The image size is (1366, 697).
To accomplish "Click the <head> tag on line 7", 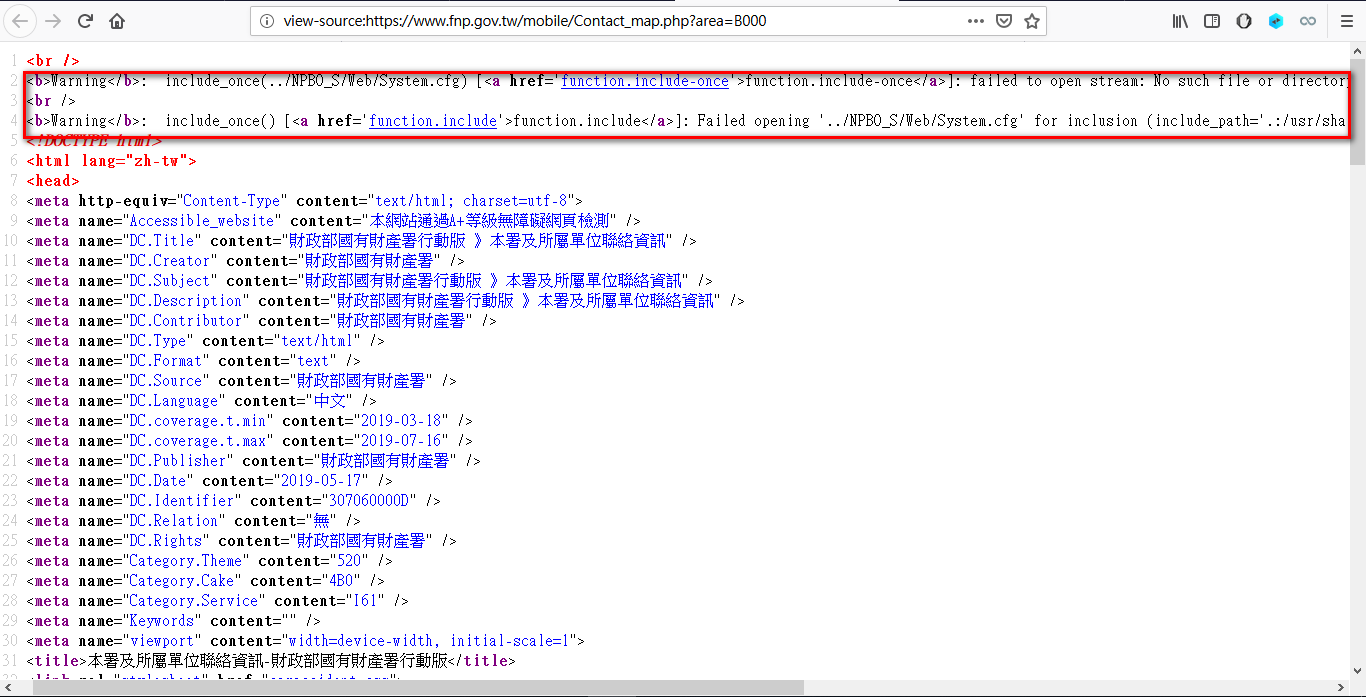I will (52, 181).
